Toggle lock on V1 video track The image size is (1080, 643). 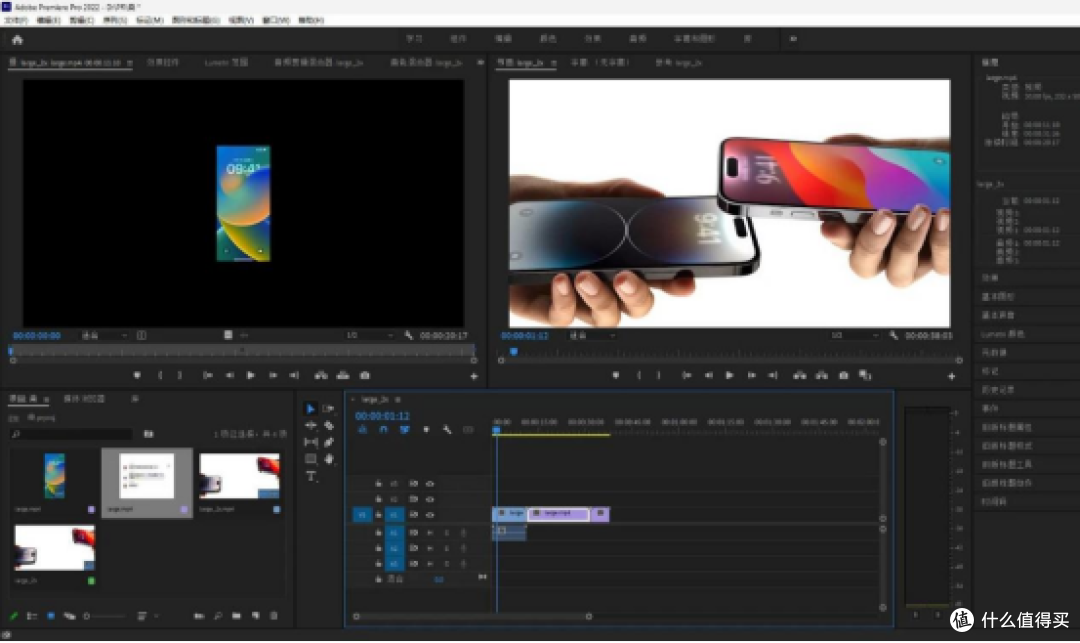pyautogui.click(x=378, y=515)
